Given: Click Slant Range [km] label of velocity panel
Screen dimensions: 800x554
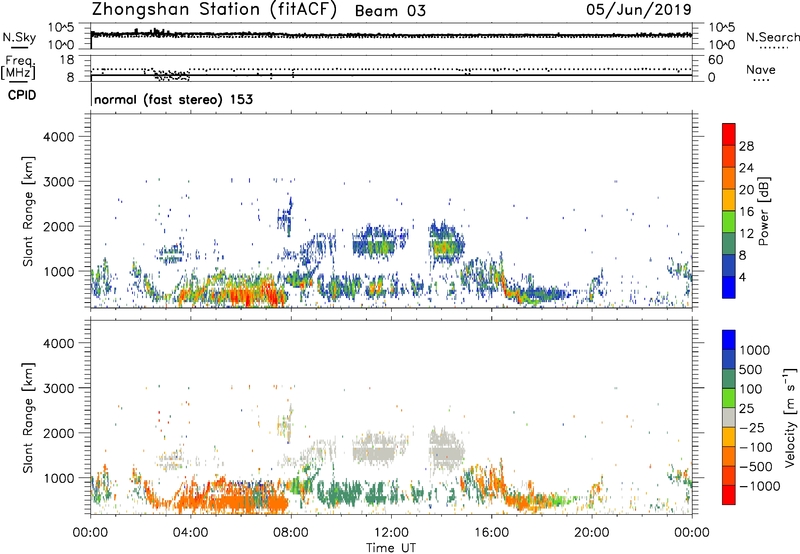Looking at the screenshot, I should (x=28, y=417).
